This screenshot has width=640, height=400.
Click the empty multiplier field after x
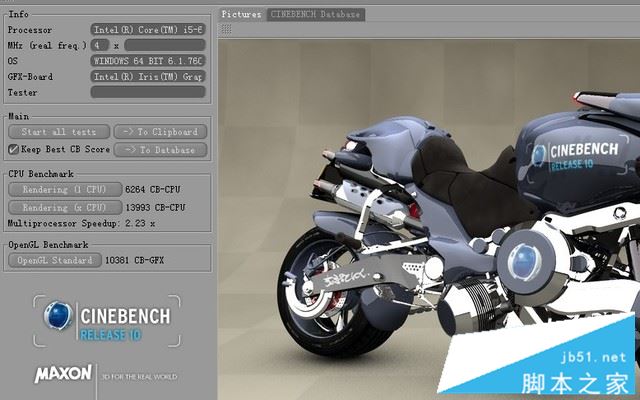click(x=164, y=45)
